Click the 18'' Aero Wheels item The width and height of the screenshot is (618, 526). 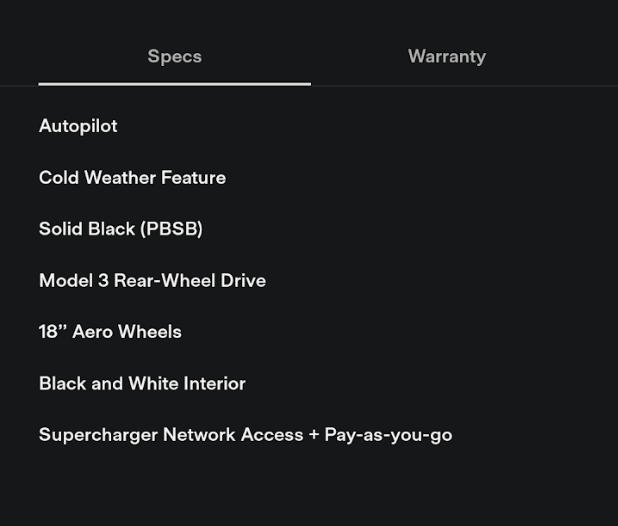[110, 332]
